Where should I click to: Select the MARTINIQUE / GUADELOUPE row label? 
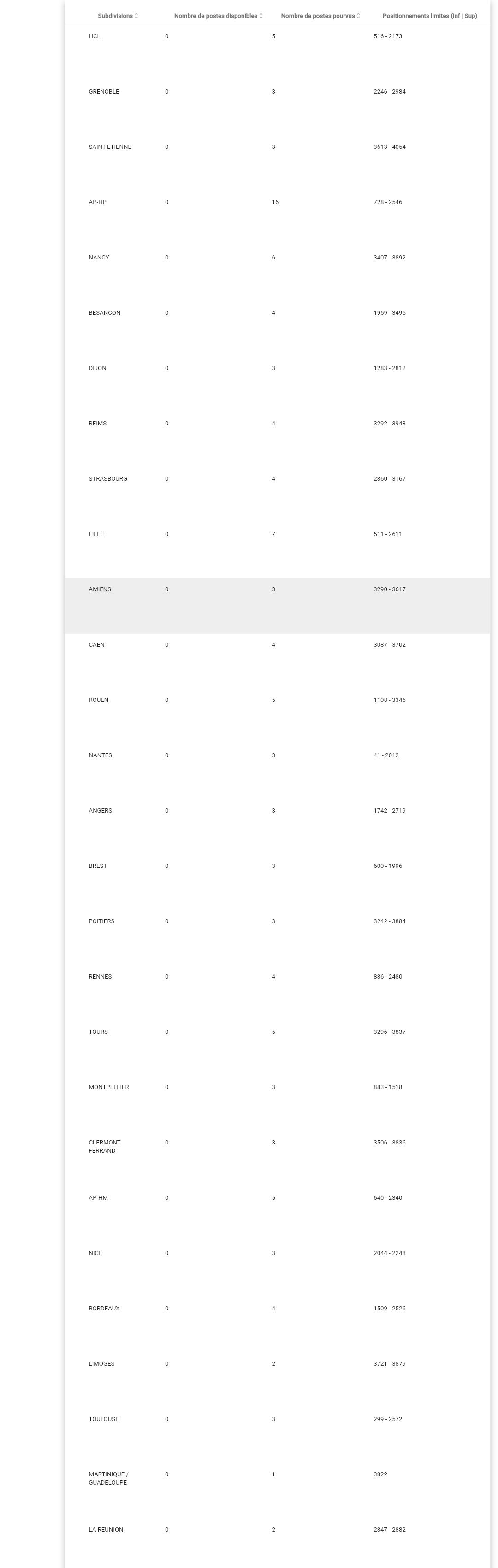click(x=108, y=1478)
